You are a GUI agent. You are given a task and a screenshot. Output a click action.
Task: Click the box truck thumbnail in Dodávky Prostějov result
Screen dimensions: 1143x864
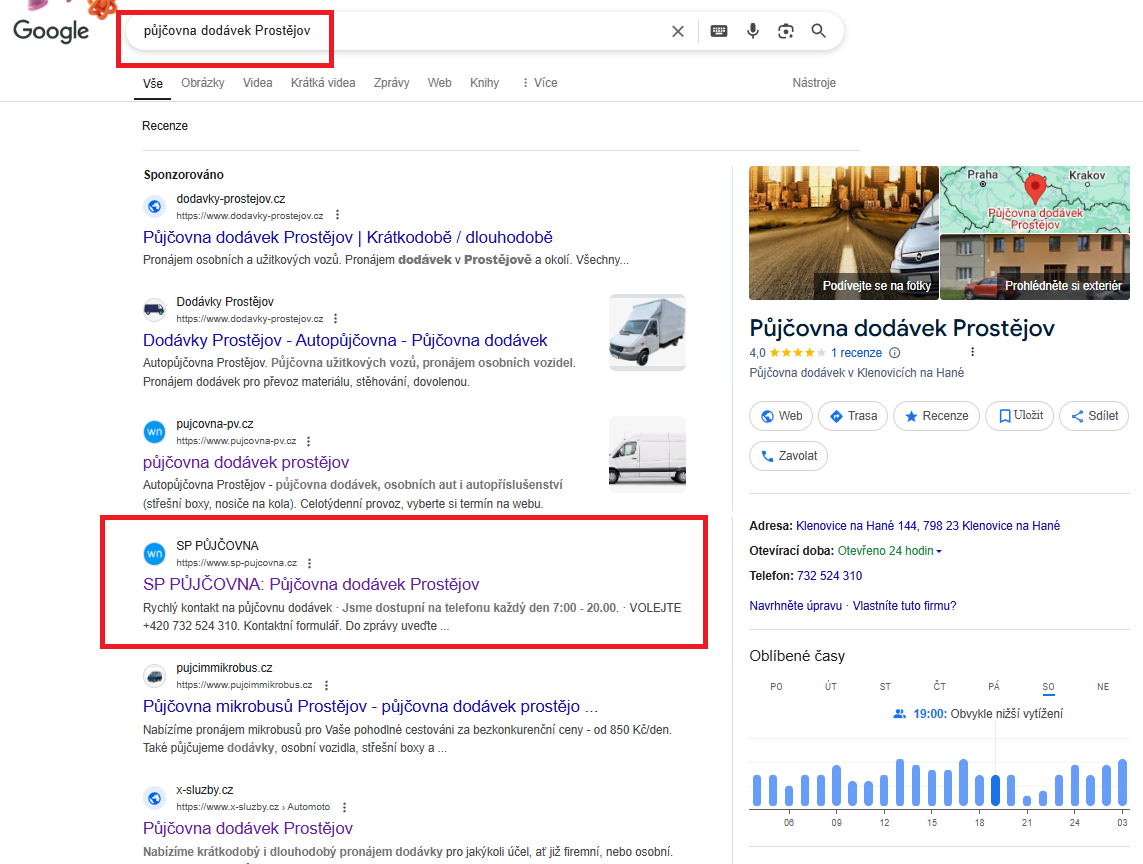(647, 332)
